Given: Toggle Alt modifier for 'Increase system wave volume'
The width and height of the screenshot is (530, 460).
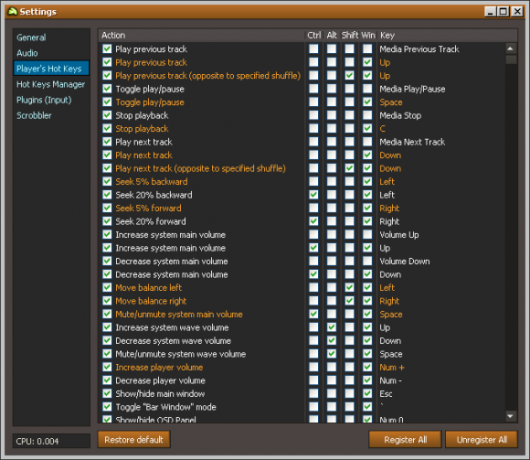Looking at the screenshot, I should [x=331, y=327].
